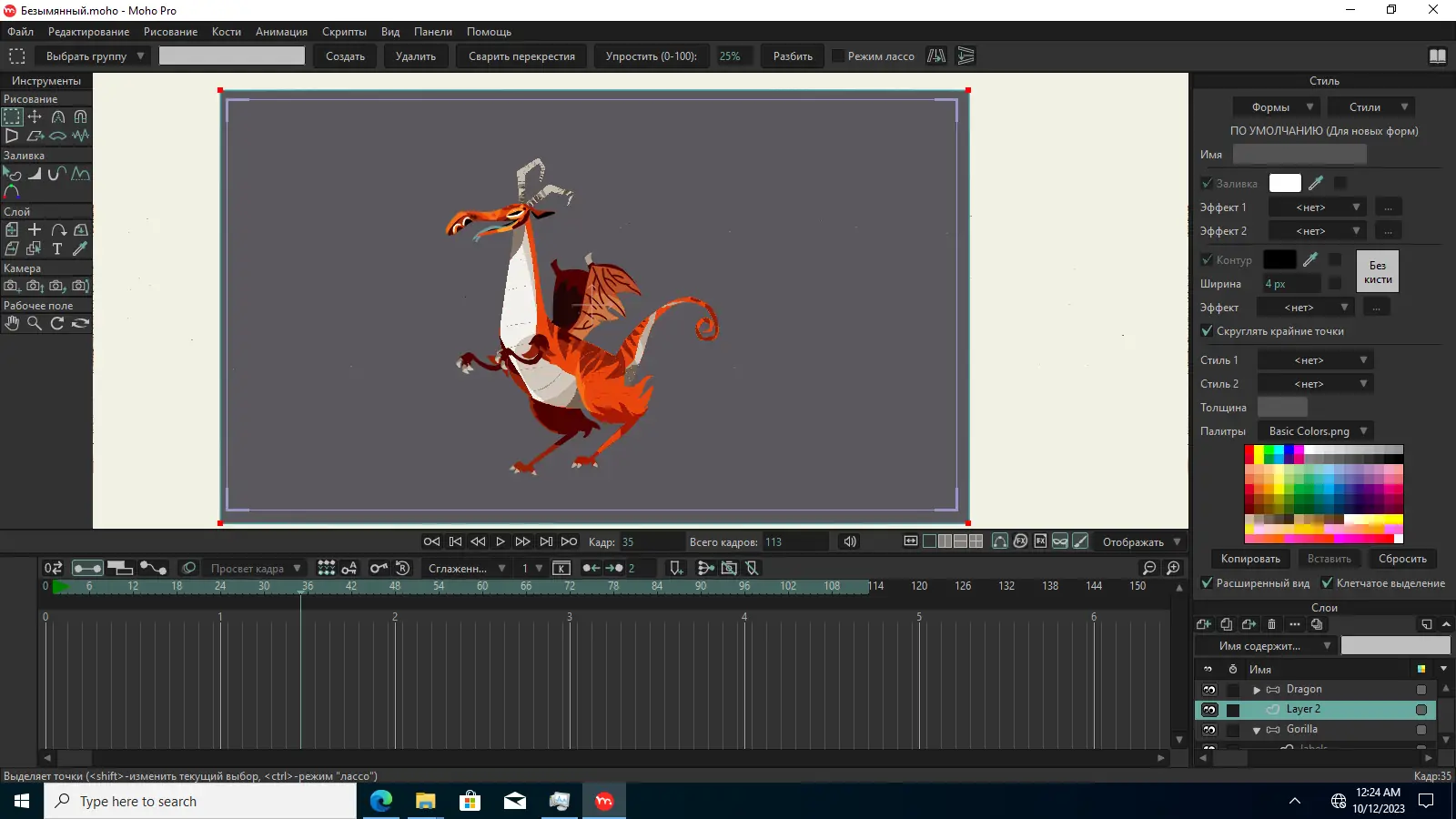Uncheck Скруглять крайние точки option
The height and width of the screenshot is (819, 1456).
1207,331
